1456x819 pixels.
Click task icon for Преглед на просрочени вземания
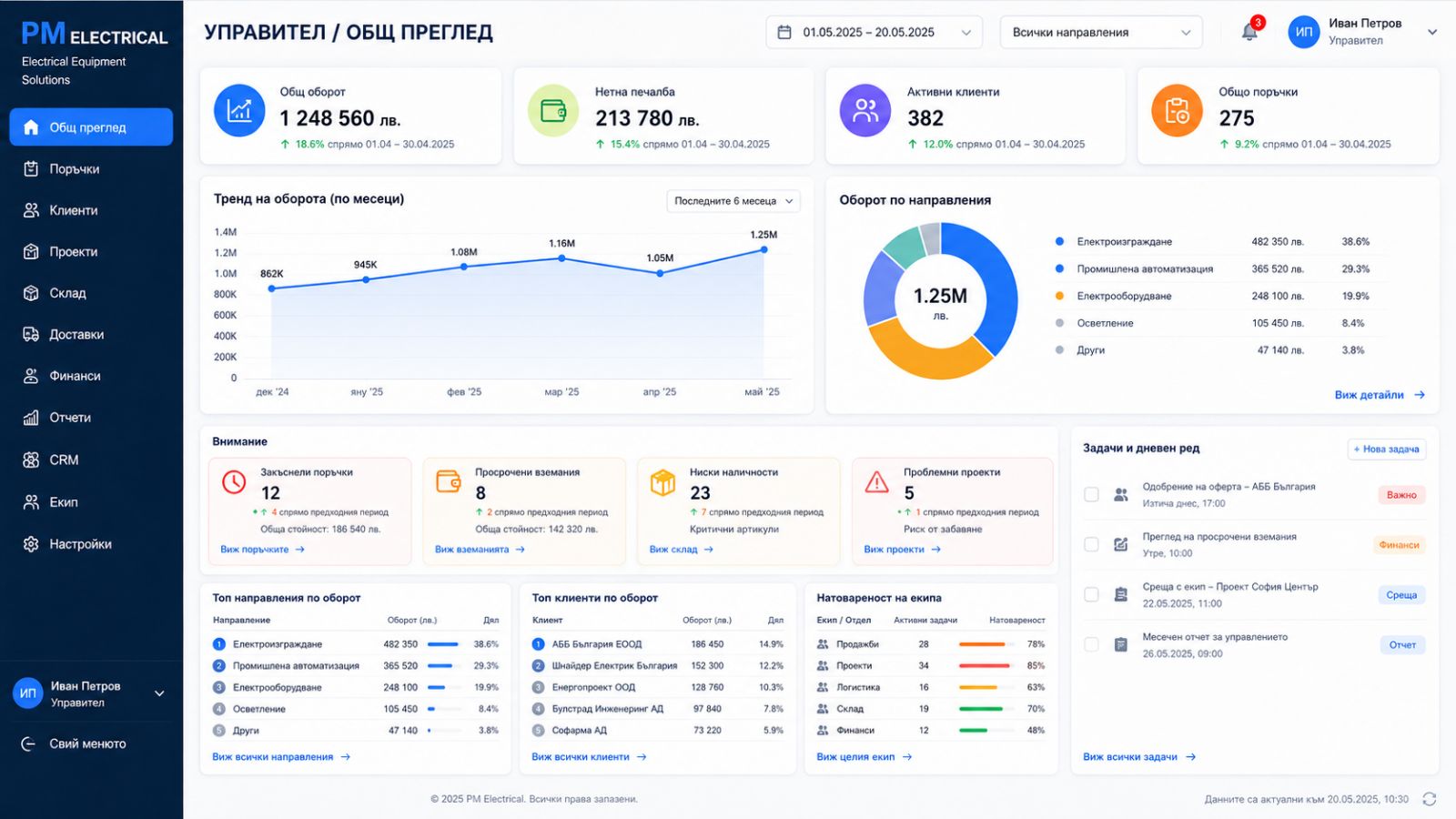tap(1121, 544)
